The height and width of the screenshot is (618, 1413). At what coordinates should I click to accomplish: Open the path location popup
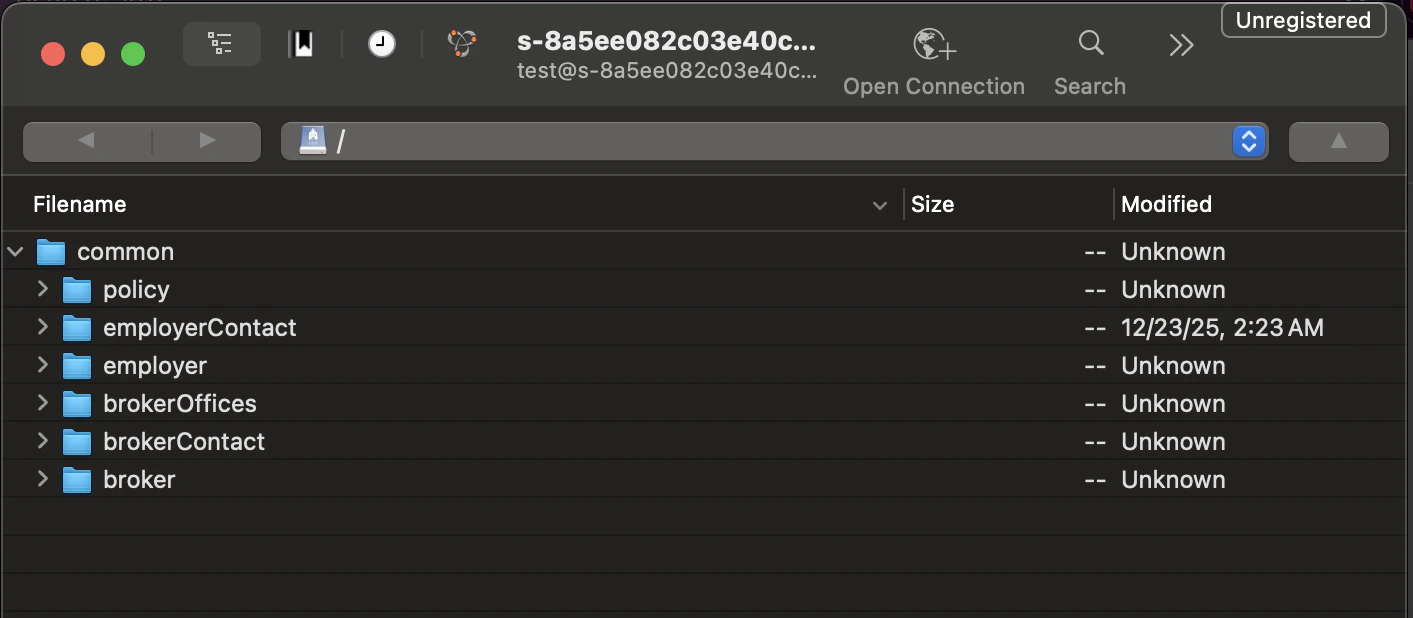coord(1248,141)
